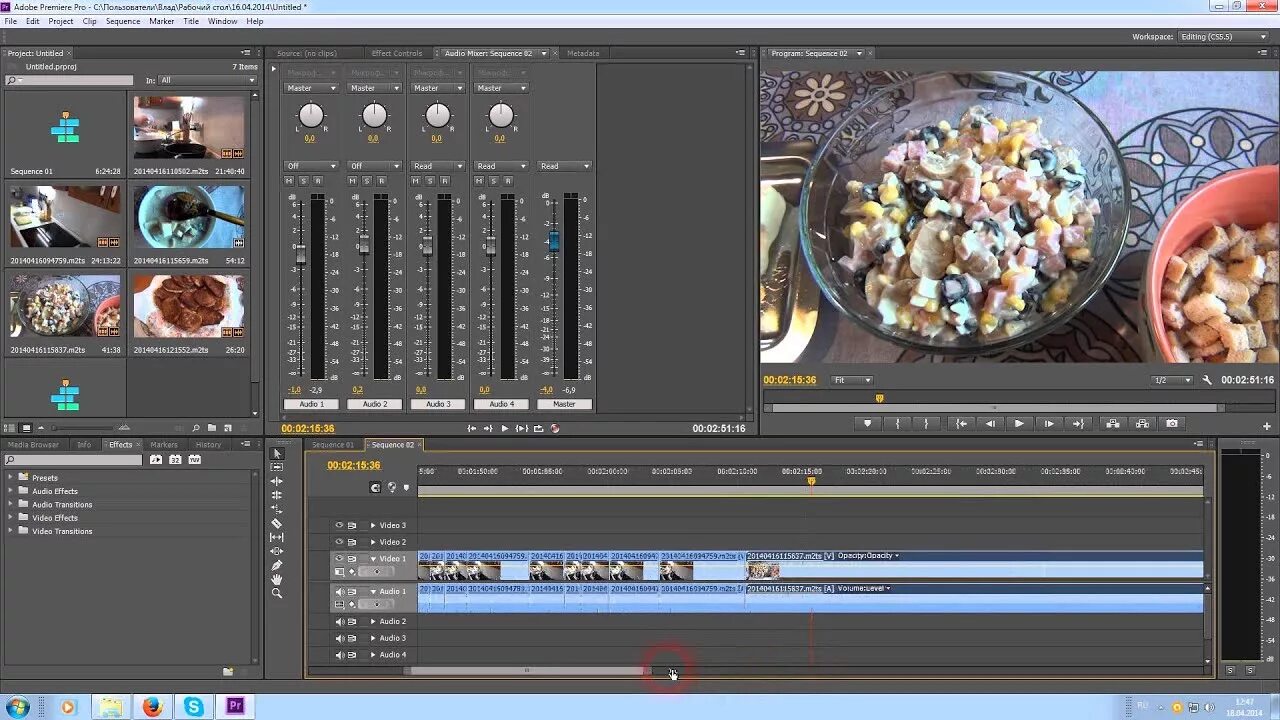This screenshot has width=1280, height=720.
Task: Open the Sequence menu
Action: [122, 20]
